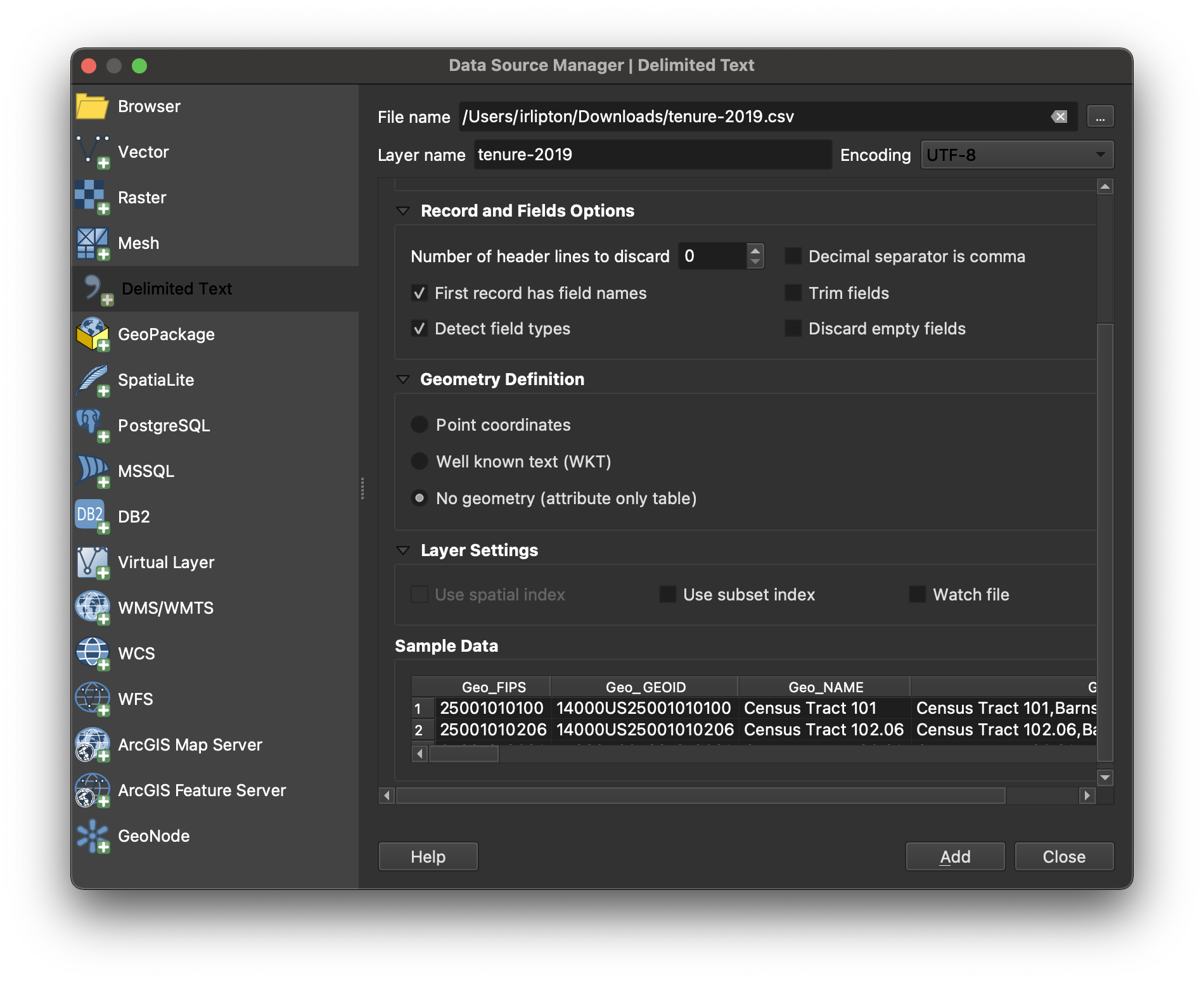The height and width of the screenshot is (983, 1204).
Task: Collapse the Geometry Definition section
Action: click(403, 379)
